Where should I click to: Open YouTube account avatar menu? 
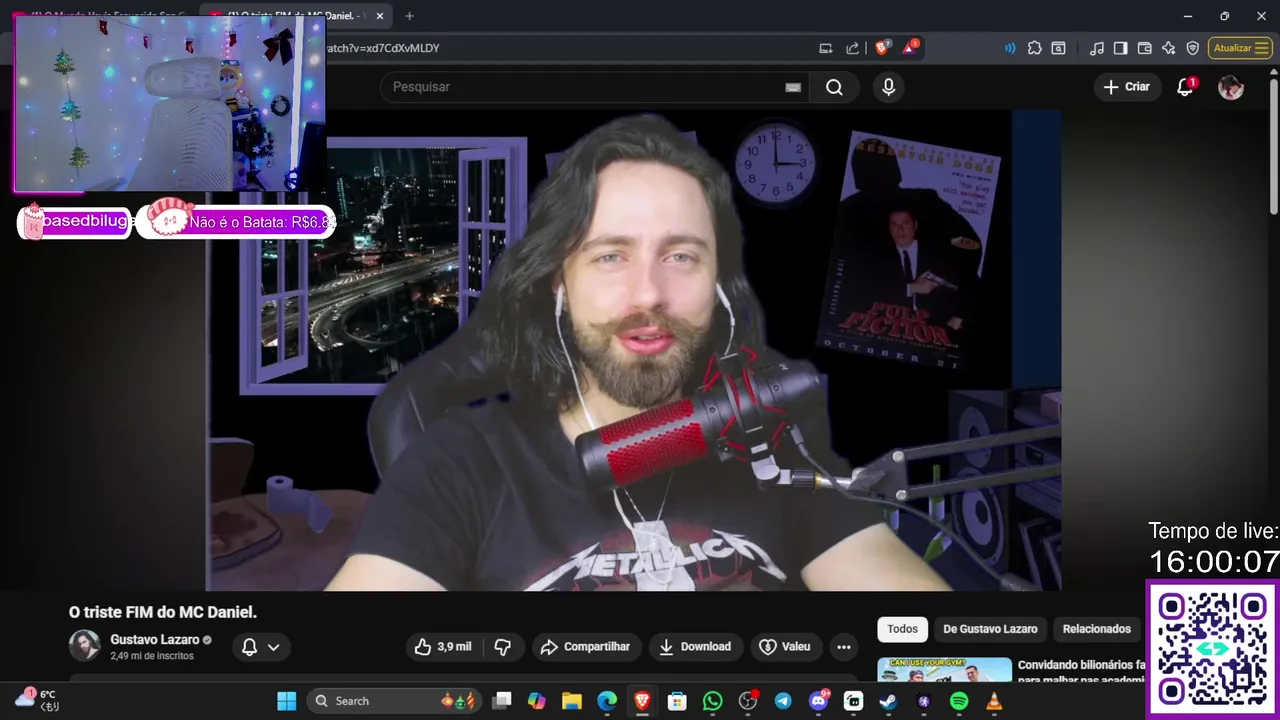point(1230,87)
